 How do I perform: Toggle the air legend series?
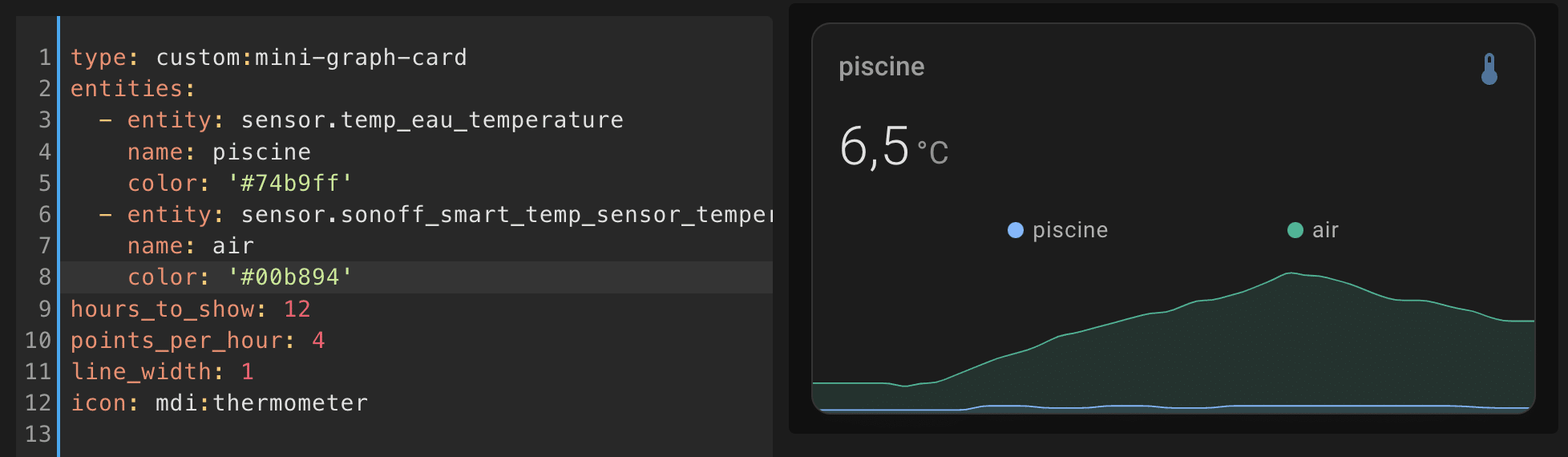(x=1312, y=230)
